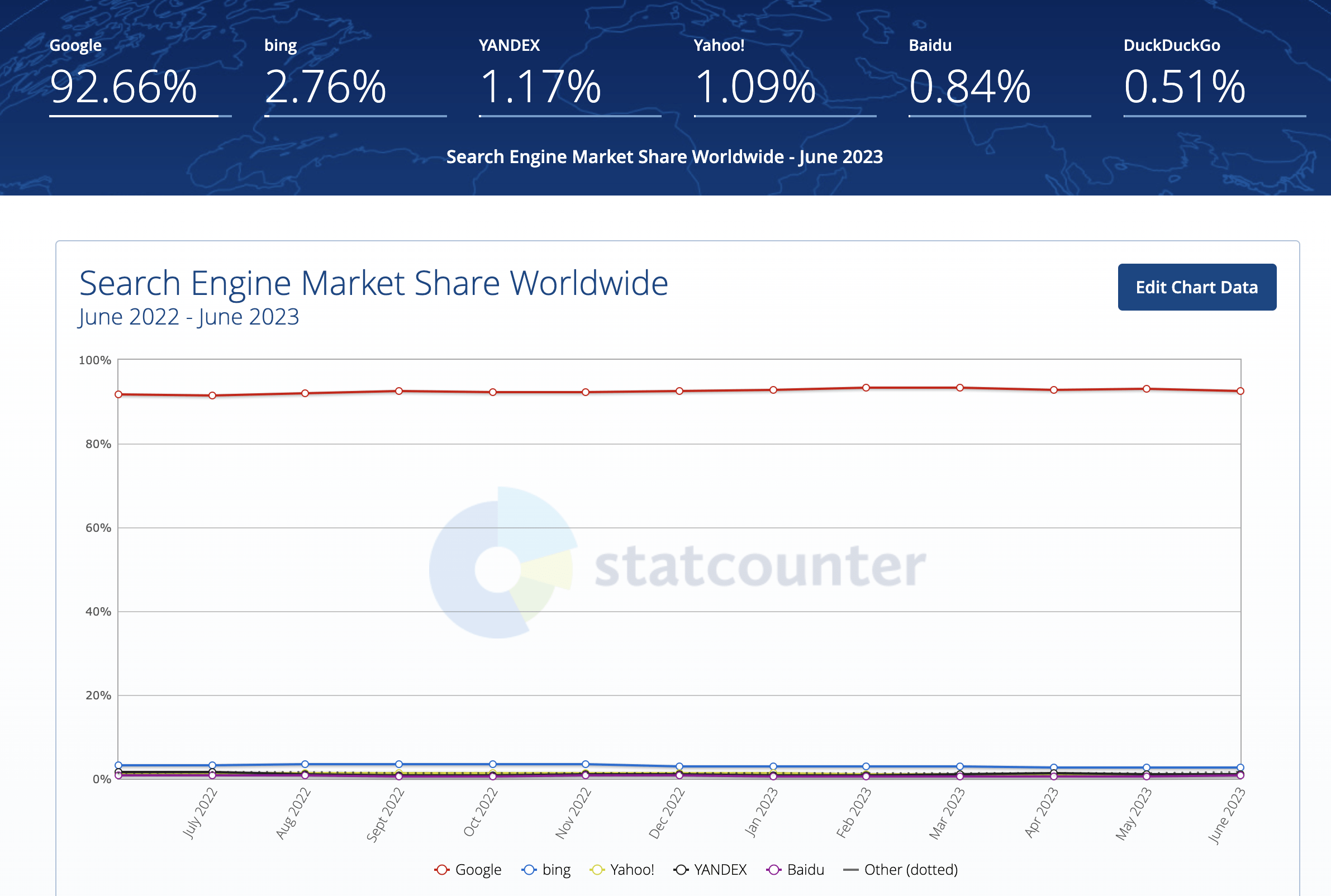
Task: Select the blue bing marker in the legend
Action: click(530, 869)
